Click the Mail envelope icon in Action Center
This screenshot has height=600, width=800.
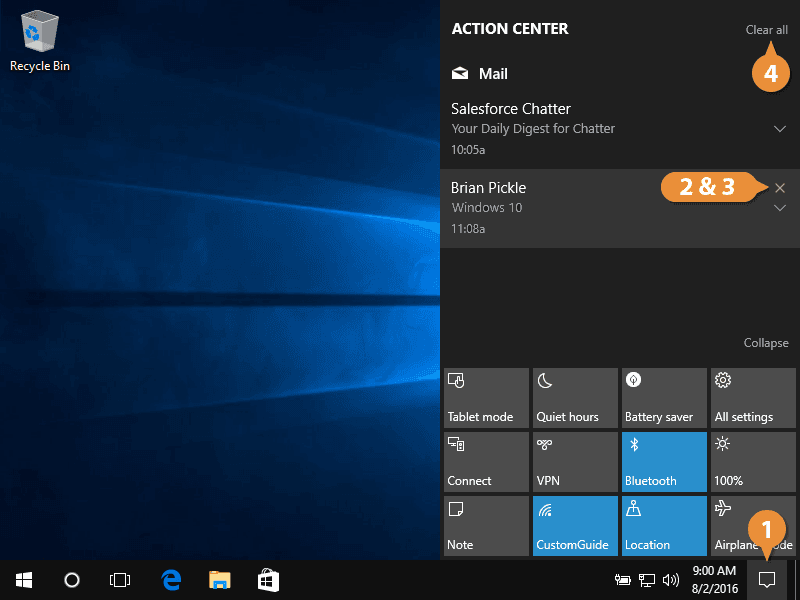coord(460,73)
